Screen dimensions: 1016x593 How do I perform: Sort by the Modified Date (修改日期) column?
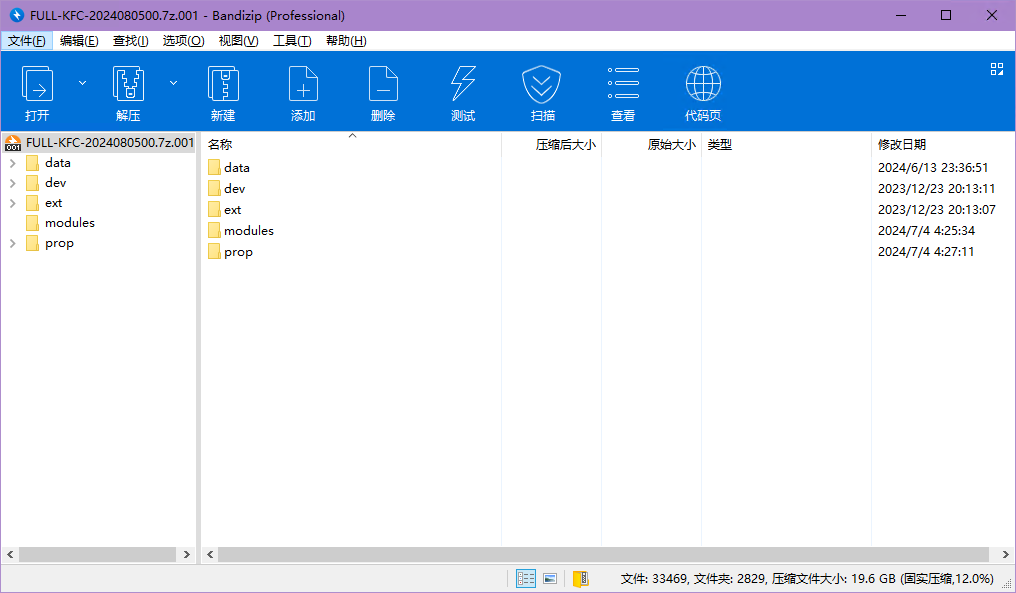pos(901,145)
